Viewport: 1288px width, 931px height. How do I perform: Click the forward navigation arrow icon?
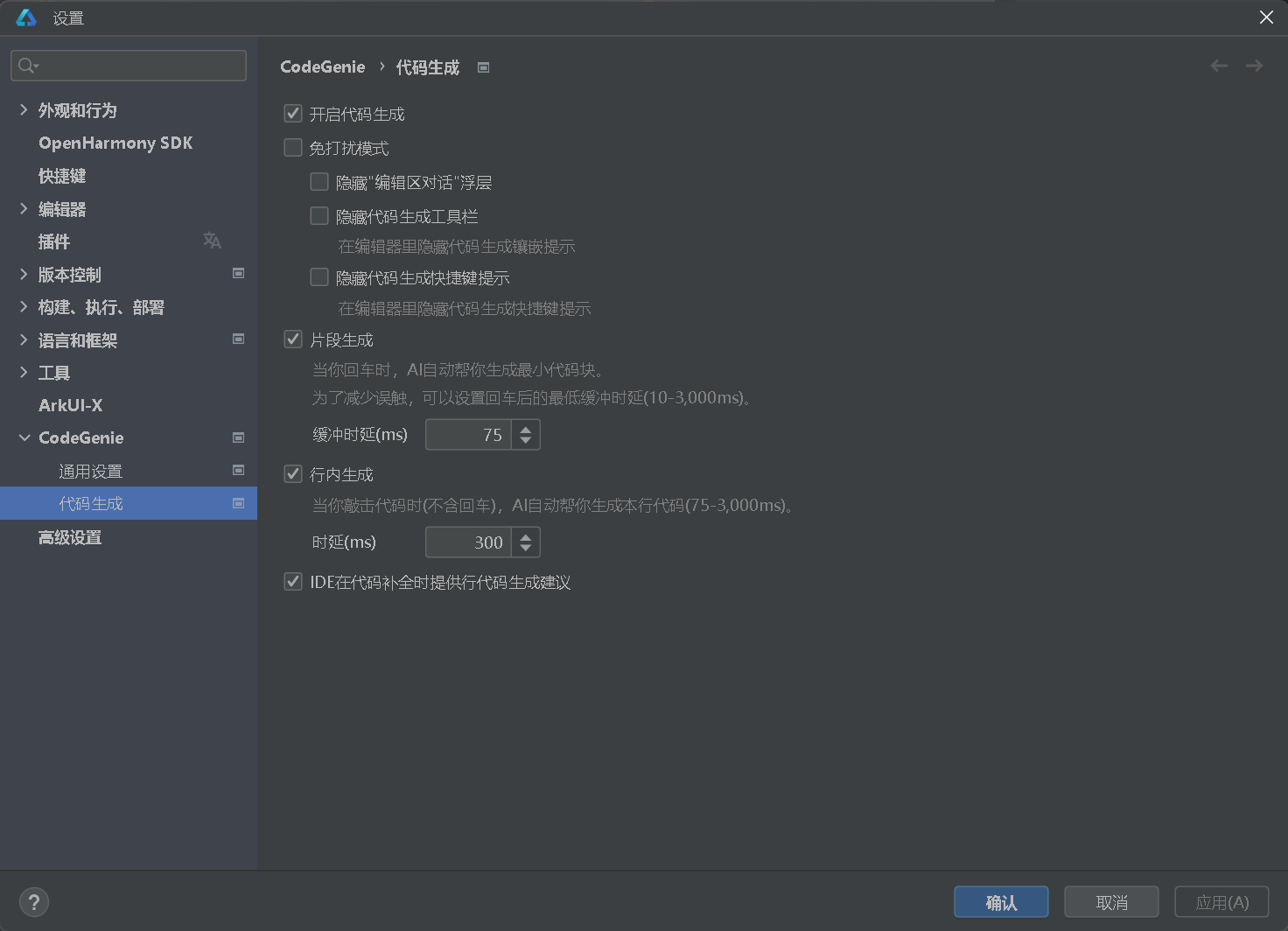pos(1254,66)
